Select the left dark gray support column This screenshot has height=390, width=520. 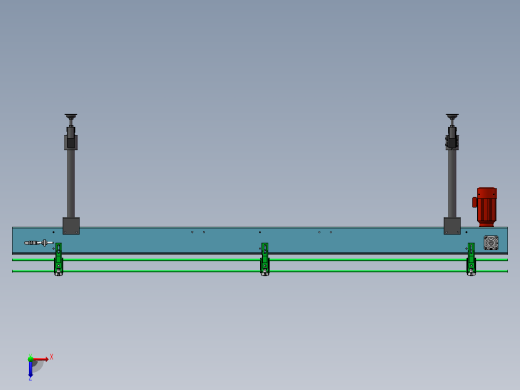click(x=71, y=183)
